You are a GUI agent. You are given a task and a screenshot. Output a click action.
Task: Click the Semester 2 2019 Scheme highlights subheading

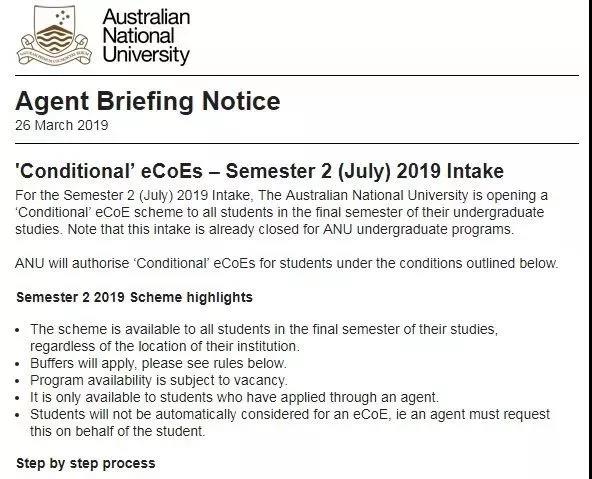pos(134,297)
